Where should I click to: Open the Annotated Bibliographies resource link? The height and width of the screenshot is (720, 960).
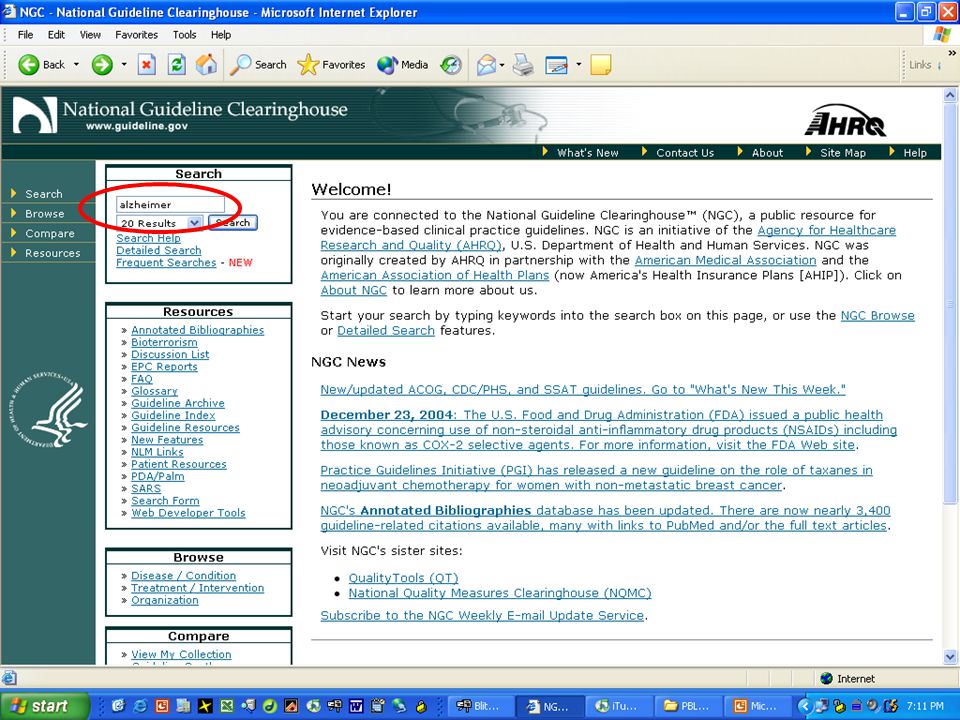click(x=197, y=330)
